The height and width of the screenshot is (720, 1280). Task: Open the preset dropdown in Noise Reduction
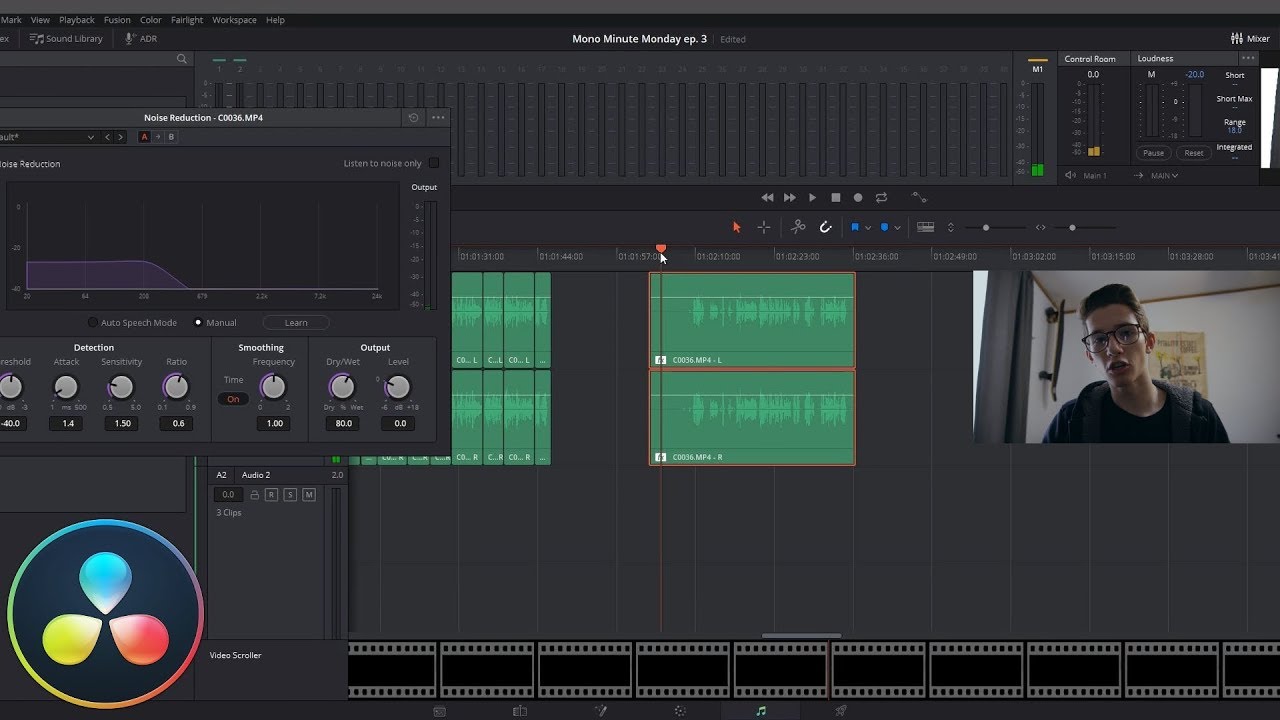(x=48, y=137)
